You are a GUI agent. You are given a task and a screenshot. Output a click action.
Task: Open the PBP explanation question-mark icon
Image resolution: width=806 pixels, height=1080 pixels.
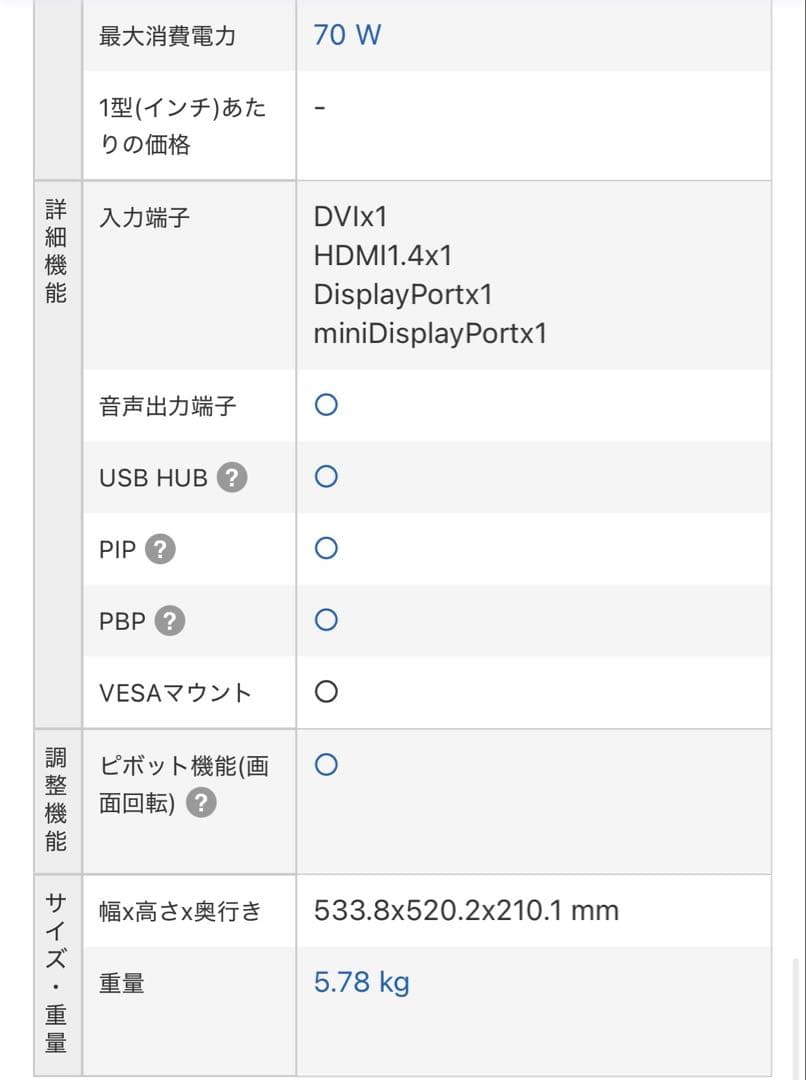169,620
